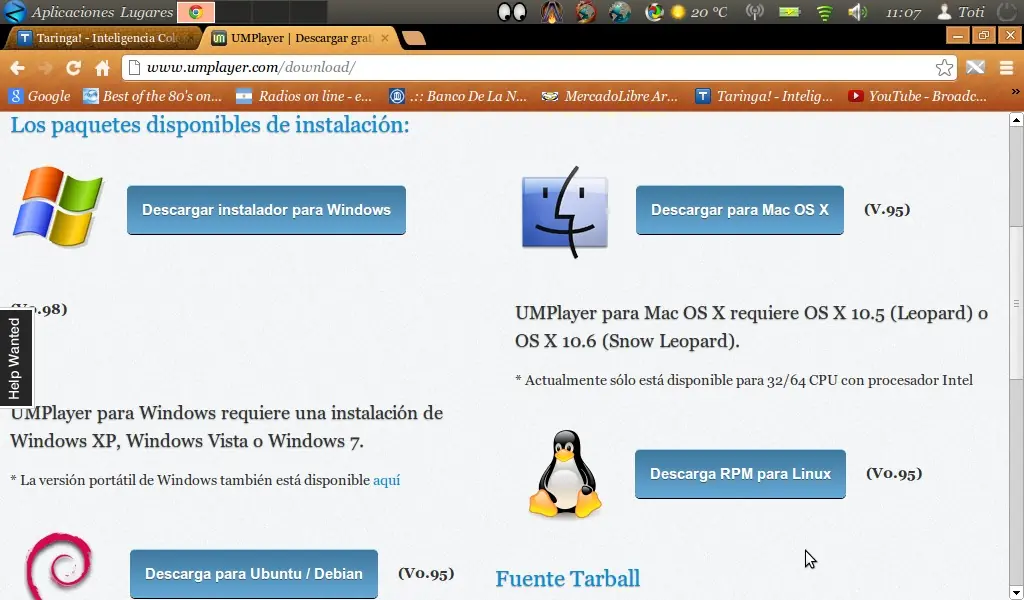Viewport: 1024px width, 600px height.
Task: Open Radios on line bookmark
Action: click(304, 96)
